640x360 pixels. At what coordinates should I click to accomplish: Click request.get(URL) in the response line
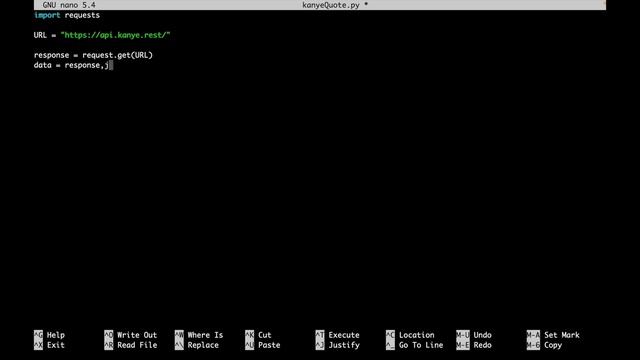click(118, 55)
